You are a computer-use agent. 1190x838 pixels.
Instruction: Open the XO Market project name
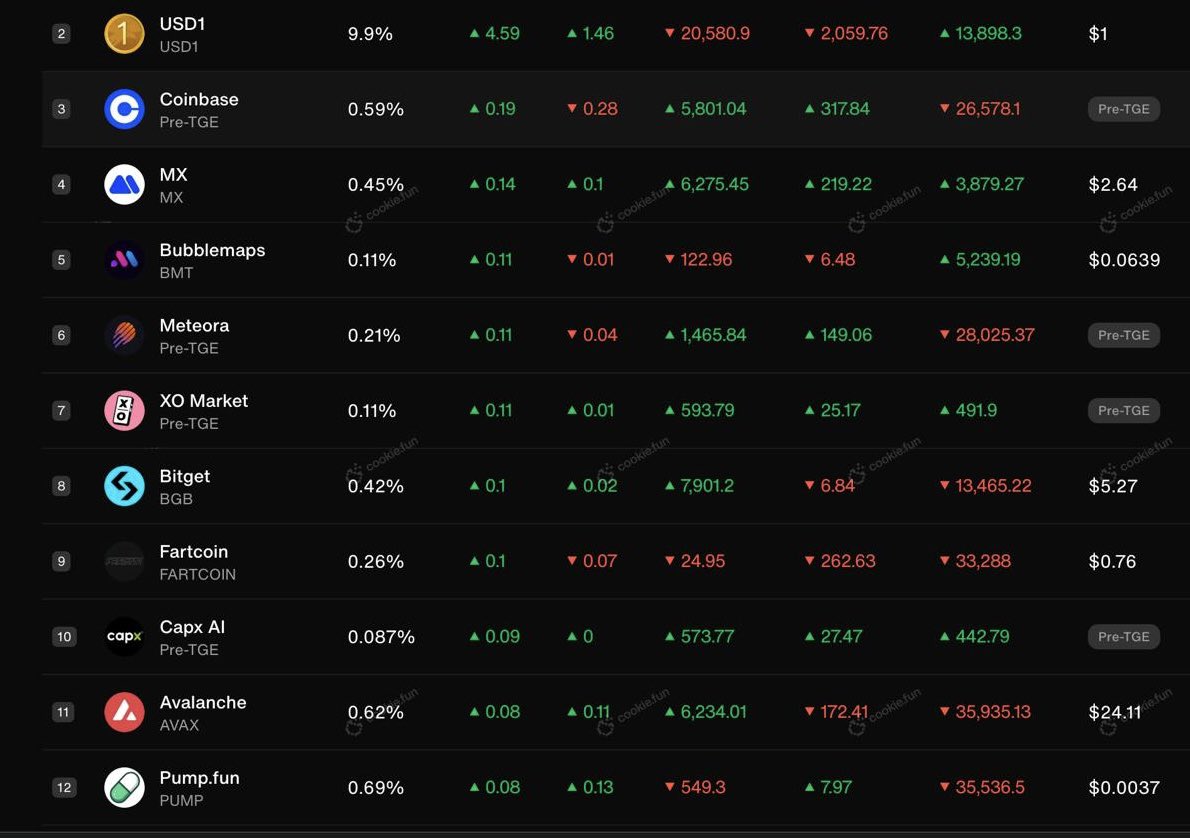tap(203, 401)
